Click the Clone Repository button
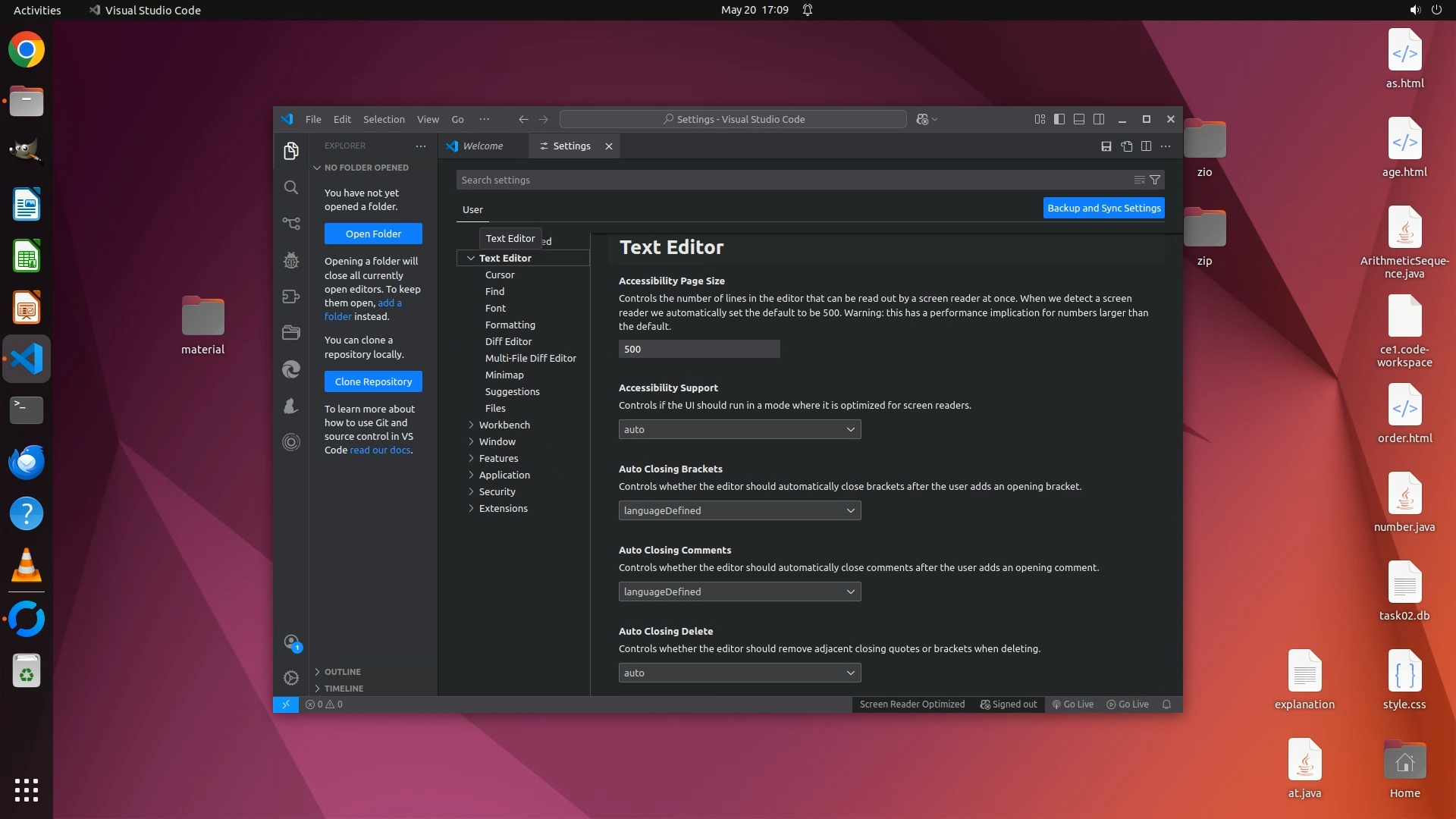 pos(373,381)
